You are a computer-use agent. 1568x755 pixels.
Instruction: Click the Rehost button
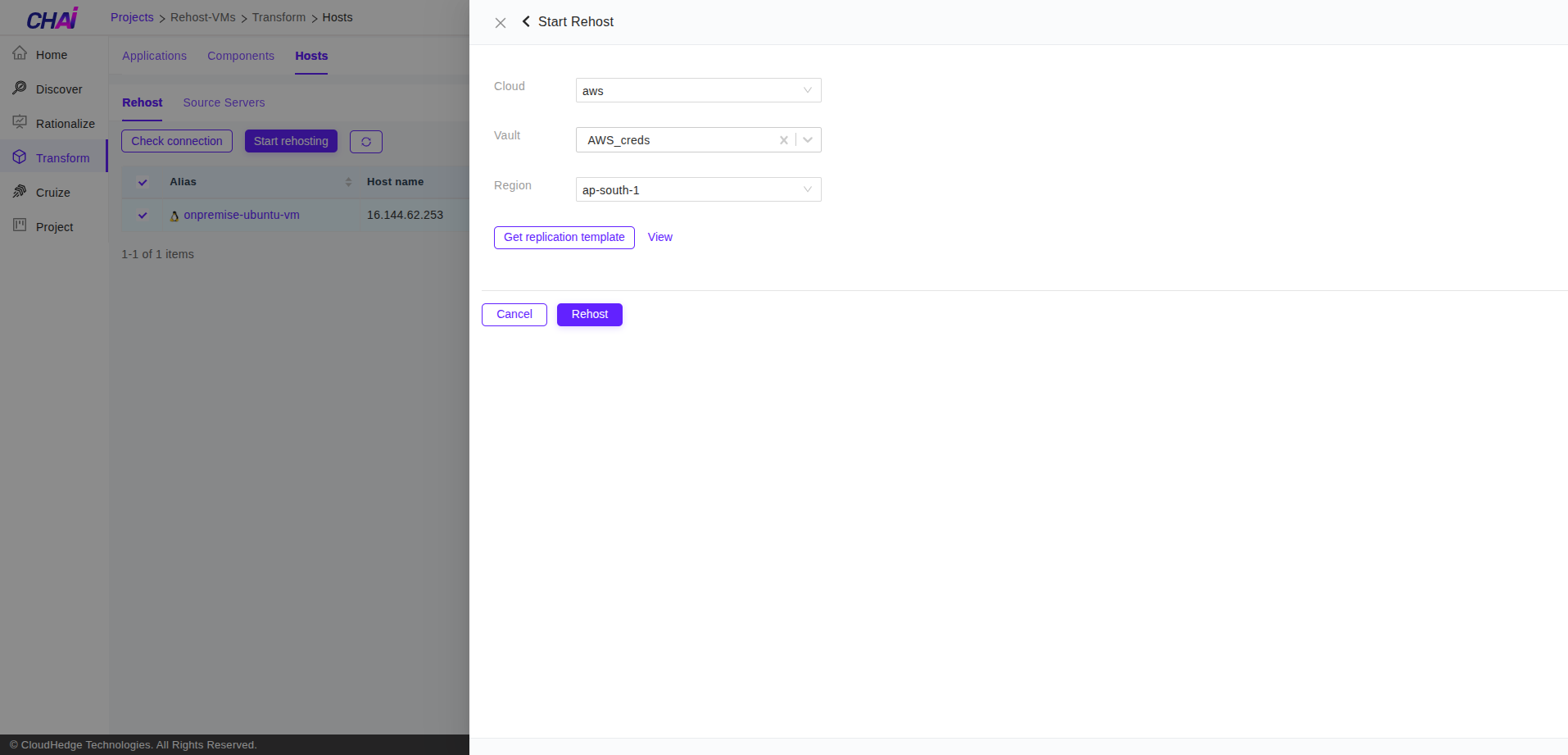(590, 315)
